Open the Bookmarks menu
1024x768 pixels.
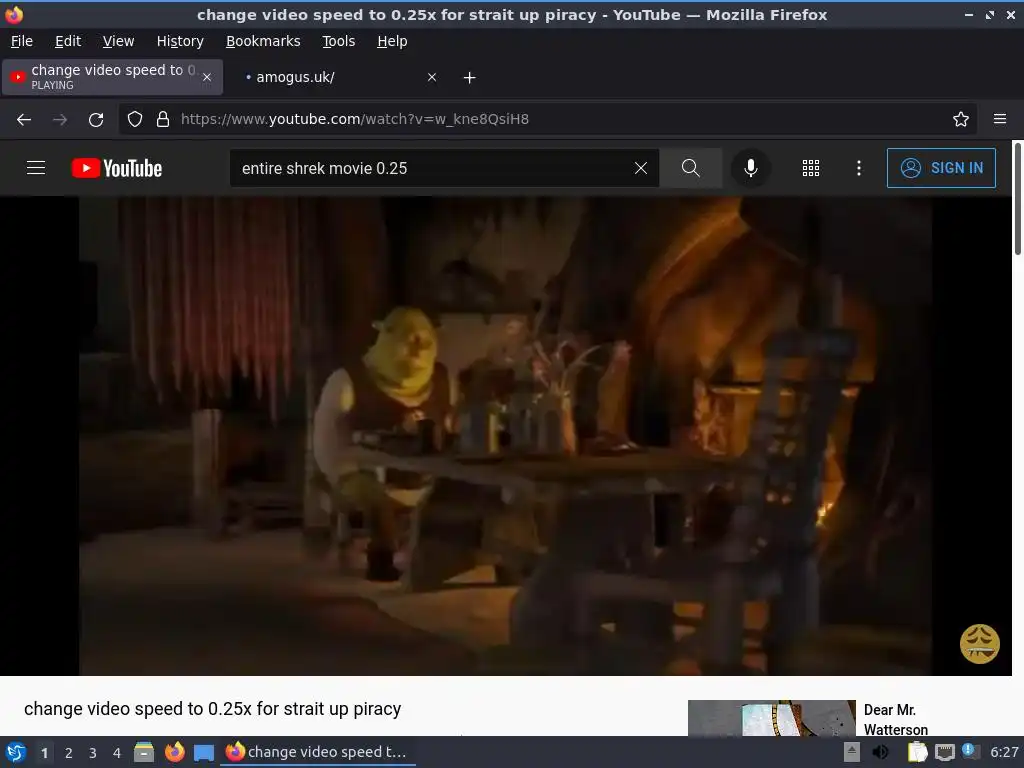tap(263, 41)
